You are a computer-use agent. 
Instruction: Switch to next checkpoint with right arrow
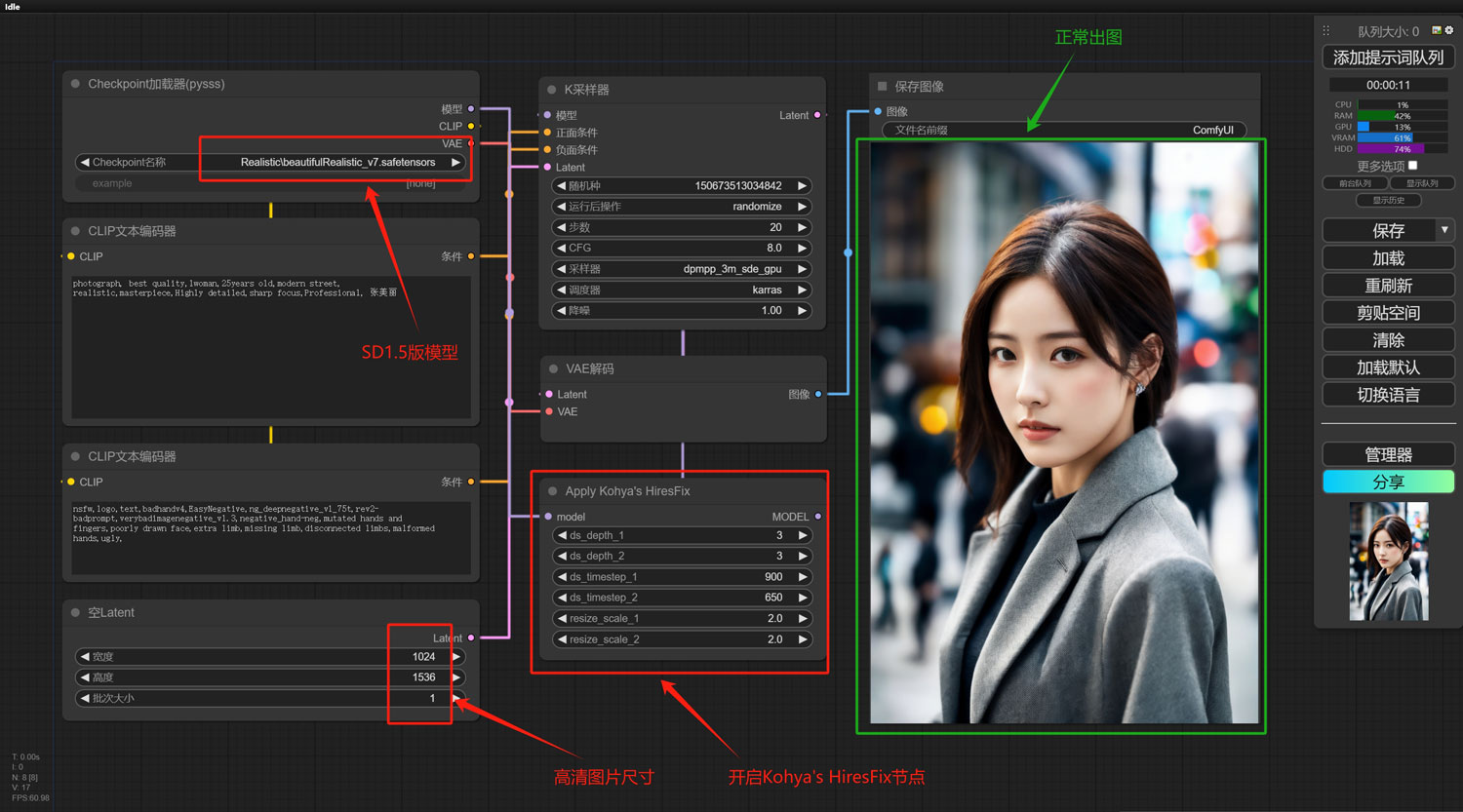455,162
